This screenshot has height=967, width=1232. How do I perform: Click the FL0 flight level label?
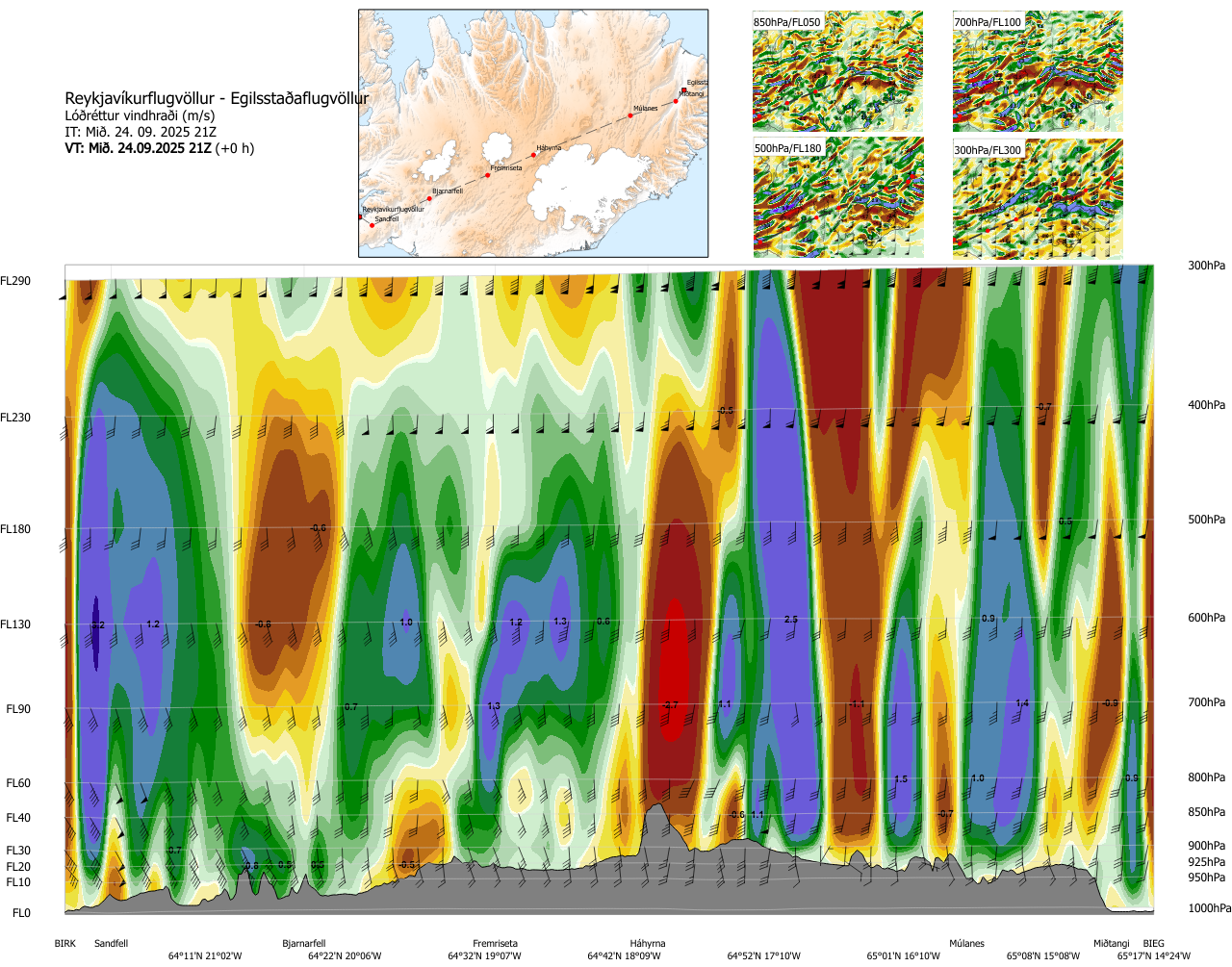[x=21, y=913]
